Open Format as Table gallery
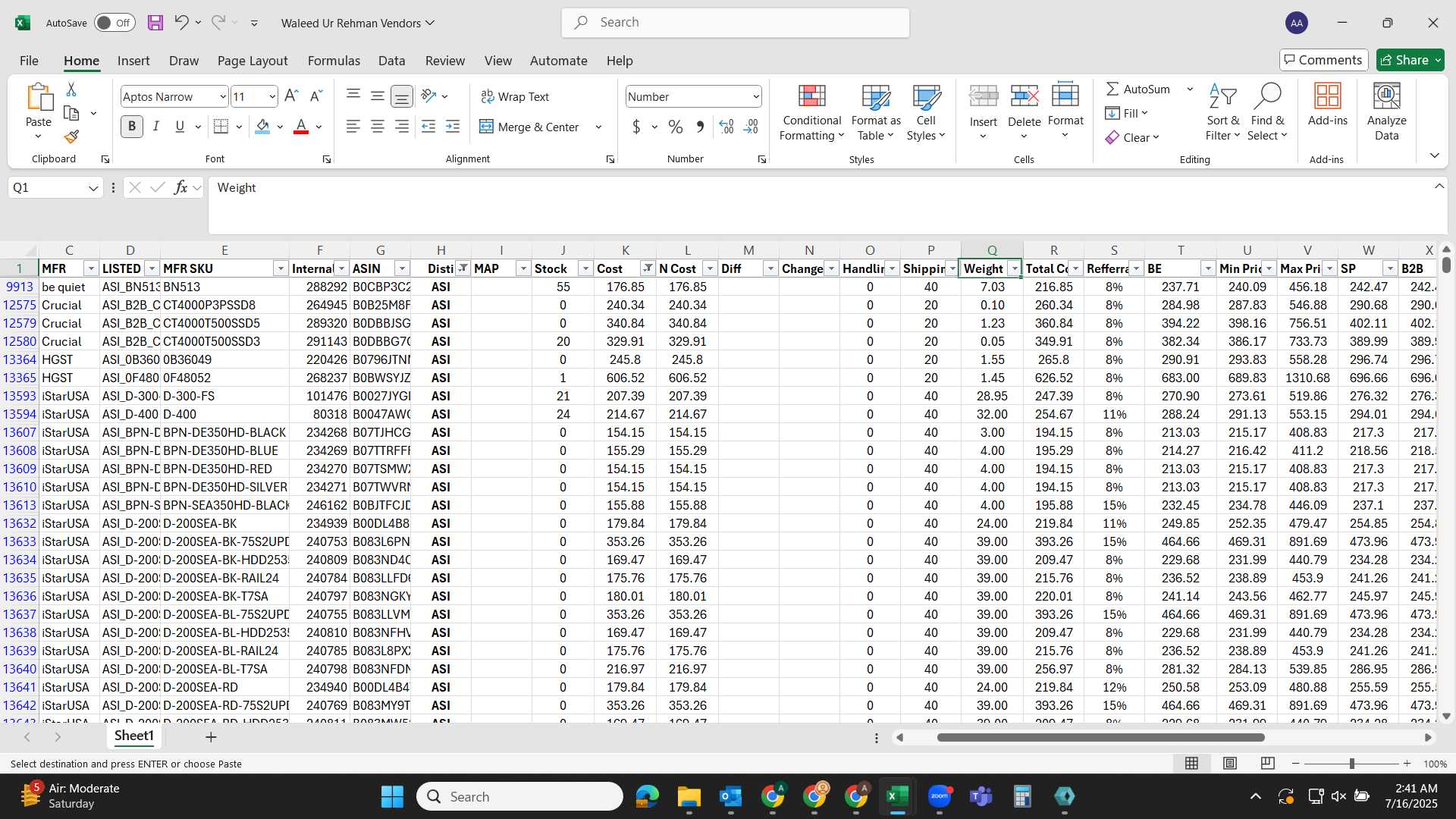Viewport: 1456px width, 819px height. [876, 112]
